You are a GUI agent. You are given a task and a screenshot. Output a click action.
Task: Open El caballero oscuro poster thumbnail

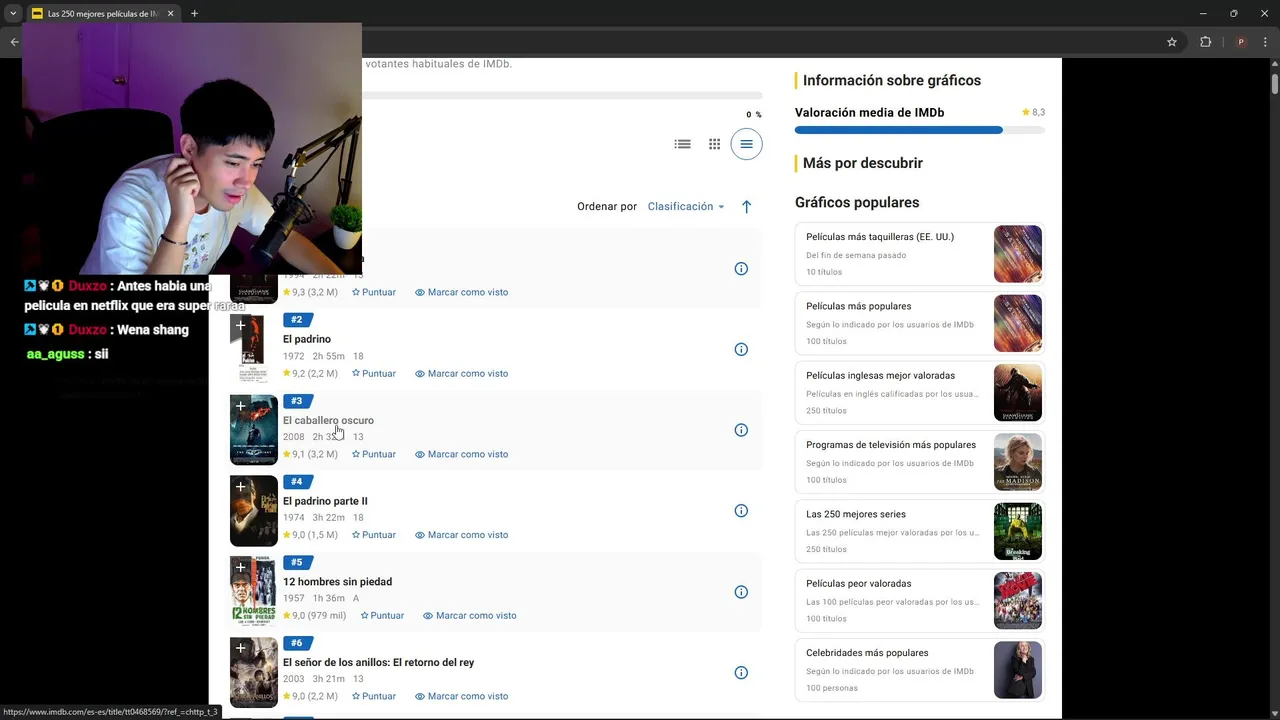coord(254,430)
